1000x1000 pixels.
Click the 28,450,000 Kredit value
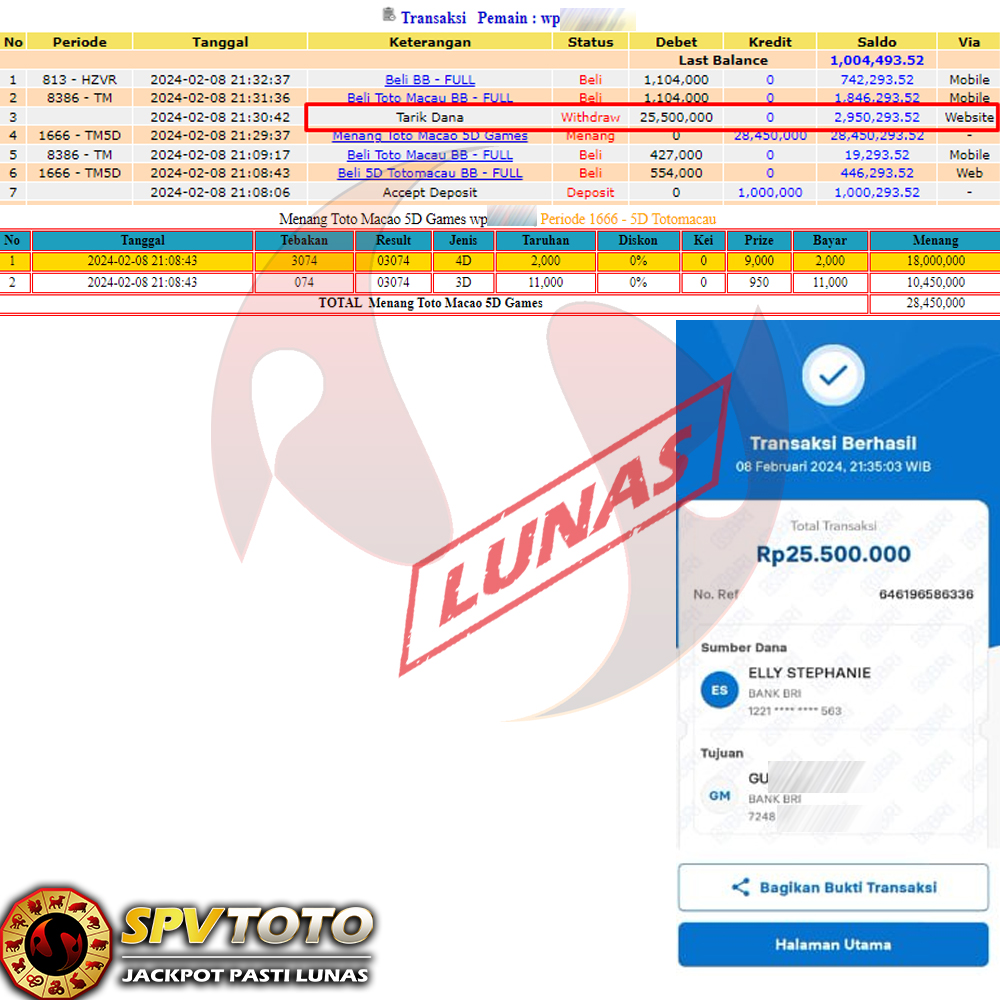[x=770, y=136]
